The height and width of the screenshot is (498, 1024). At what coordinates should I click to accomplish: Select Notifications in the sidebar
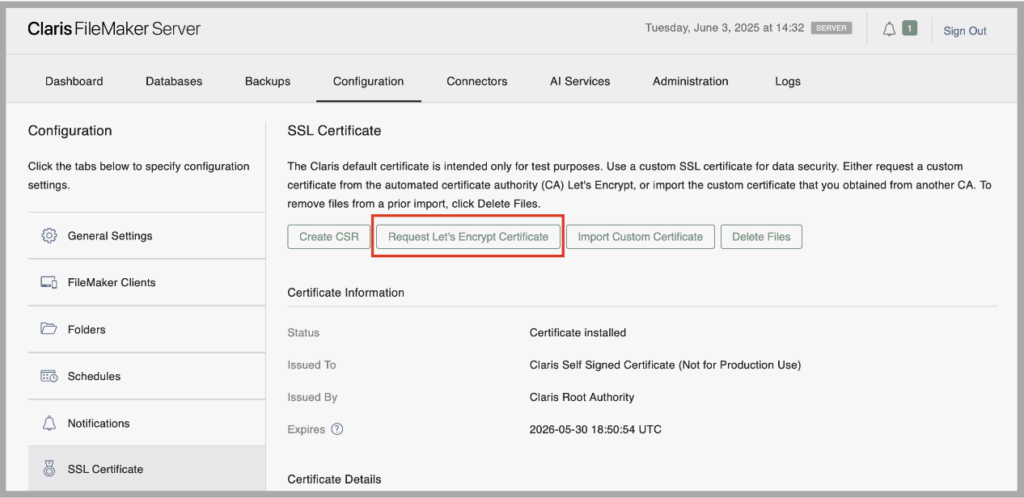tap(146, 423)
